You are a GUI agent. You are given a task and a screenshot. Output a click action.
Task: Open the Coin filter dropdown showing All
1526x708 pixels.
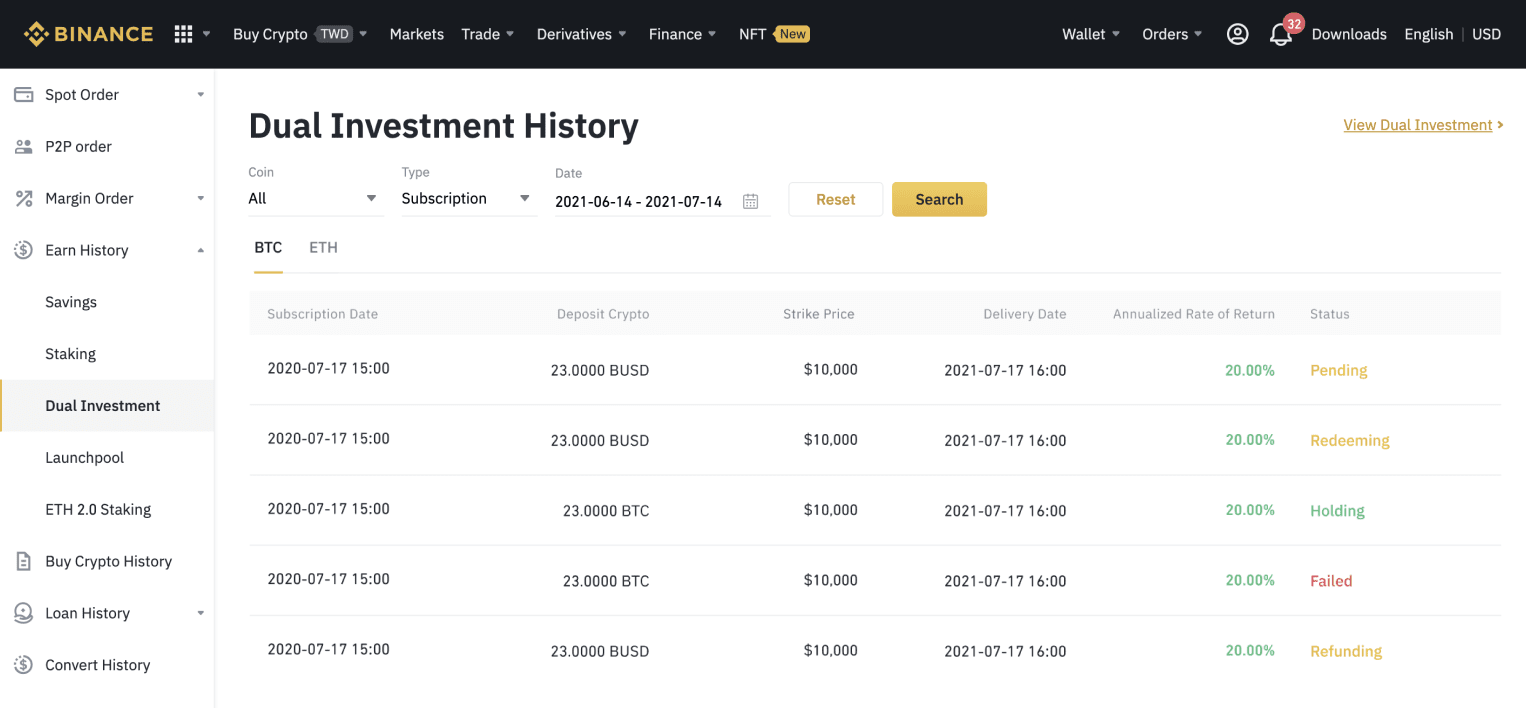[315, 198]
